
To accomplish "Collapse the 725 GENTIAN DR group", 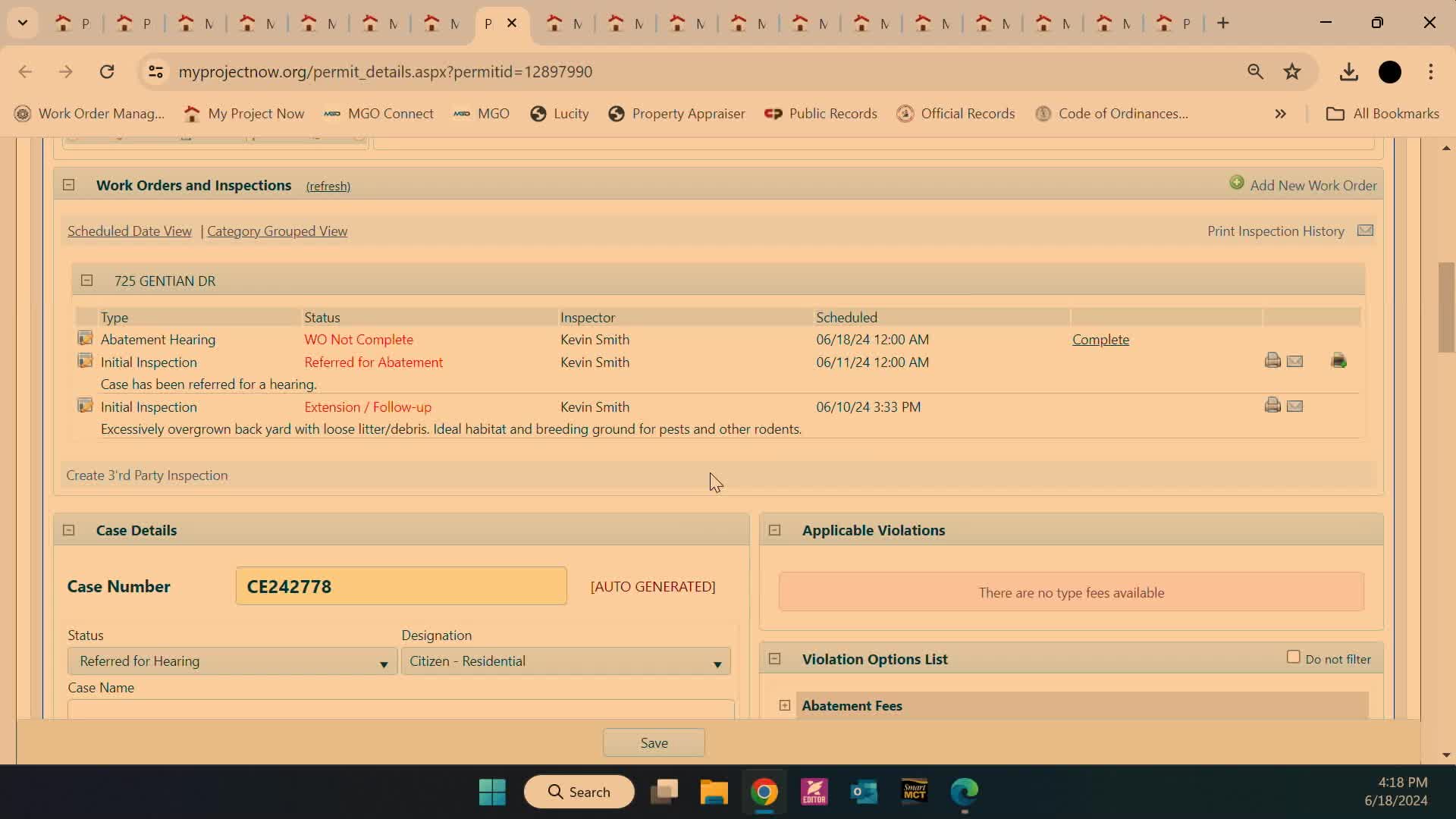I will tap(87, 281).
